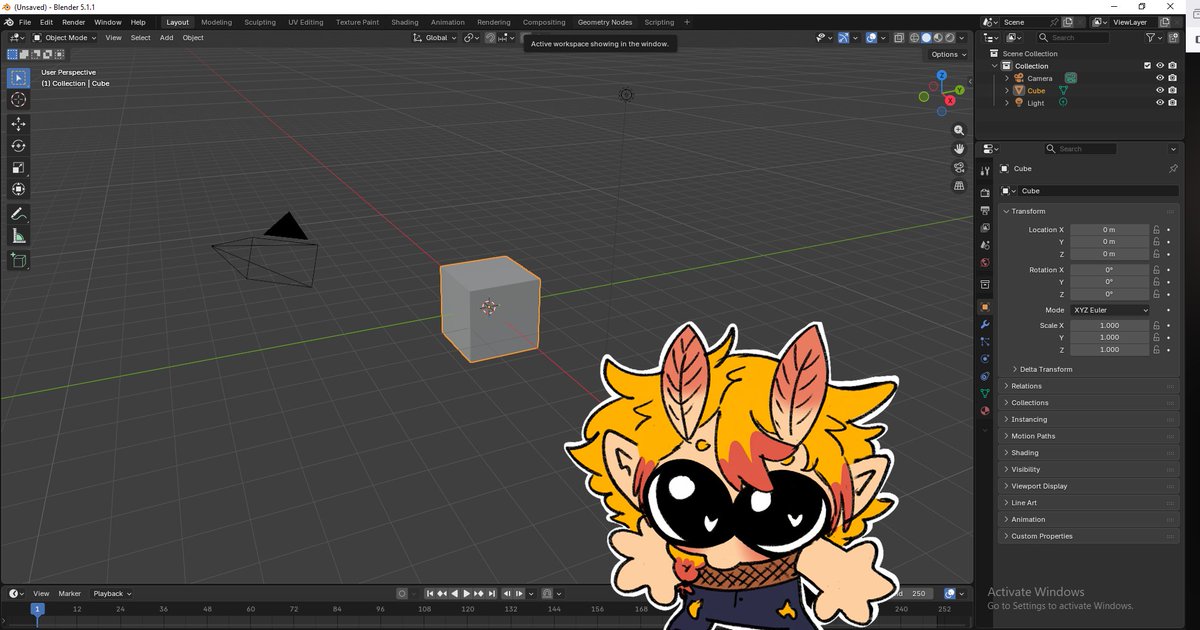Open the XYZ Euler rotation mode dropdown
The width and height of the screenshot is (1200, 630).
coord(1109,310)
